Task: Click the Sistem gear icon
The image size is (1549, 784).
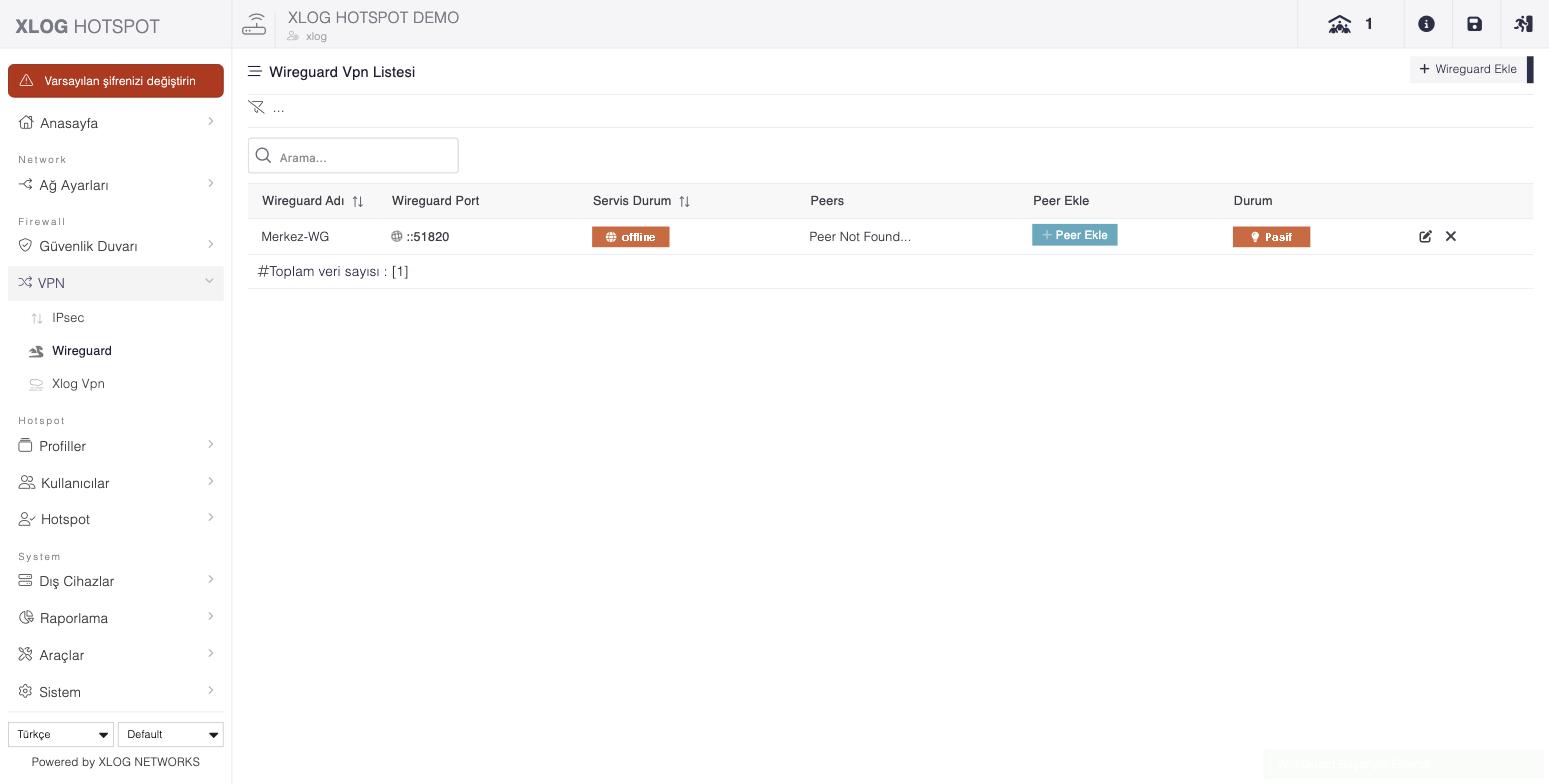Action: [26, 691]
